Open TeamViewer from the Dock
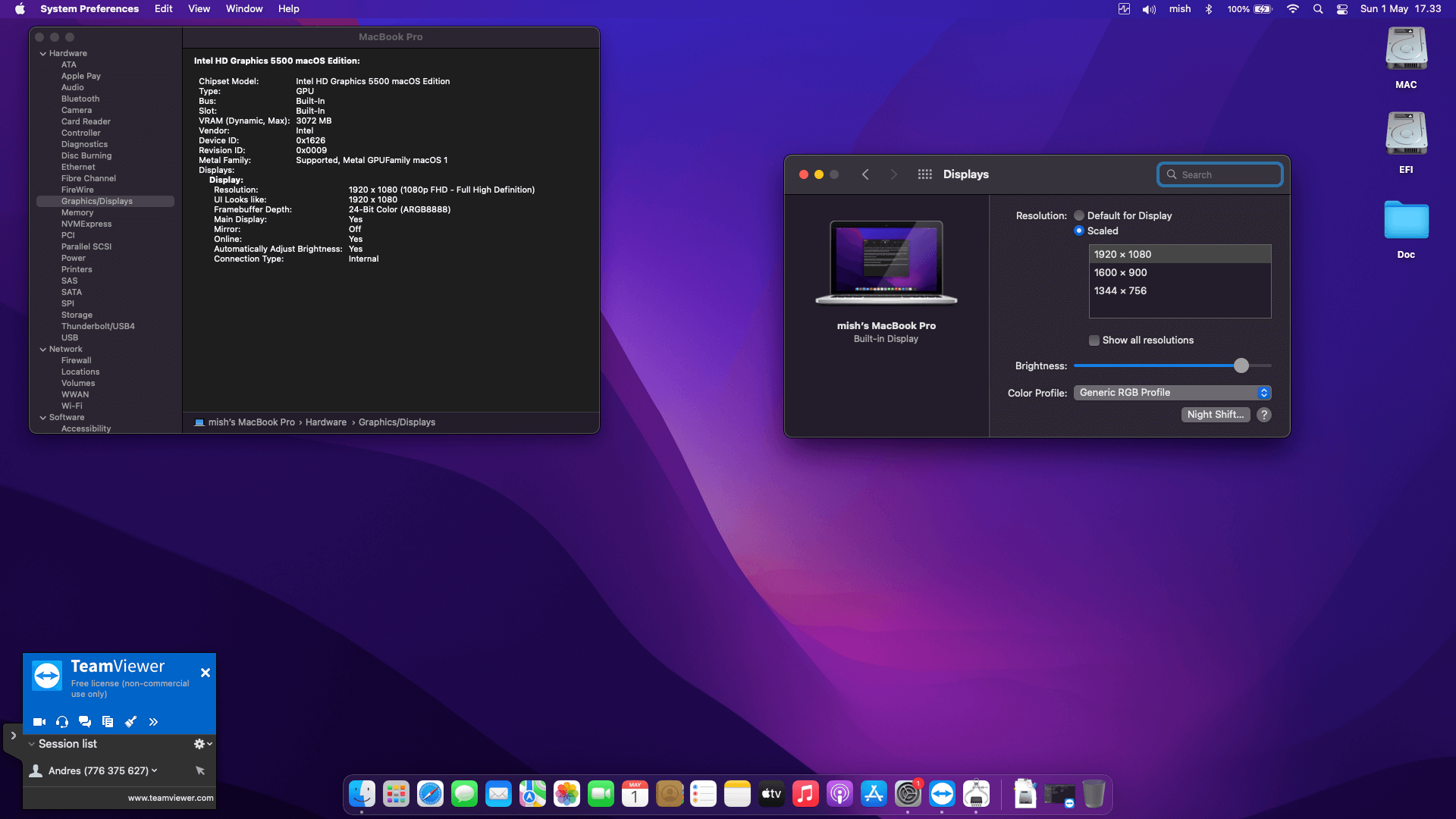The height and width of the screenshot is (819, 1456). (942, 794)
